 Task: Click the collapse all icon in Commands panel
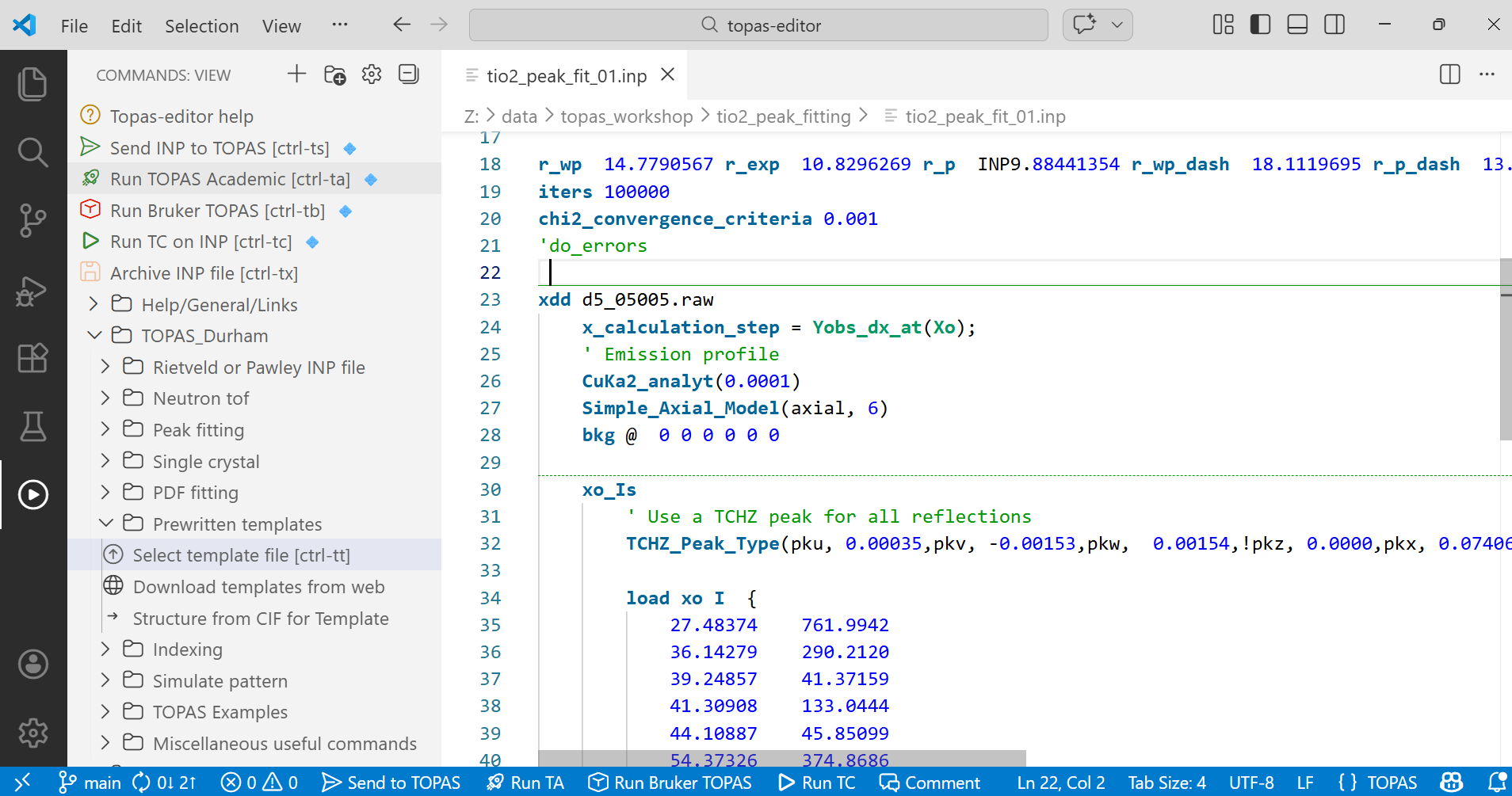(x=409, y=74)
